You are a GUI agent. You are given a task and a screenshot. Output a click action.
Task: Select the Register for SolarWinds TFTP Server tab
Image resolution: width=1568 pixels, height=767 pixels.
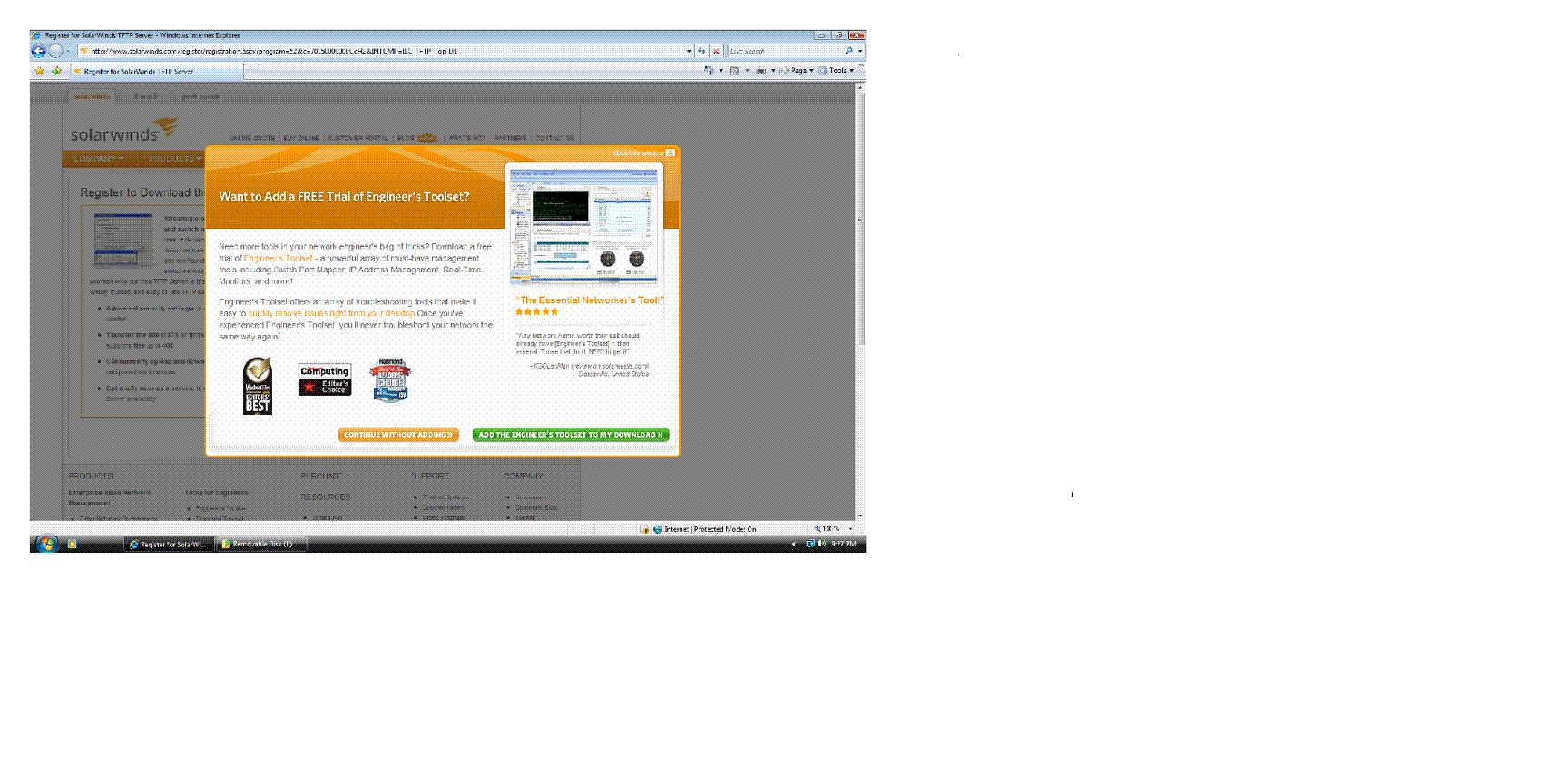pyautogui.click(x=157, y=71)
